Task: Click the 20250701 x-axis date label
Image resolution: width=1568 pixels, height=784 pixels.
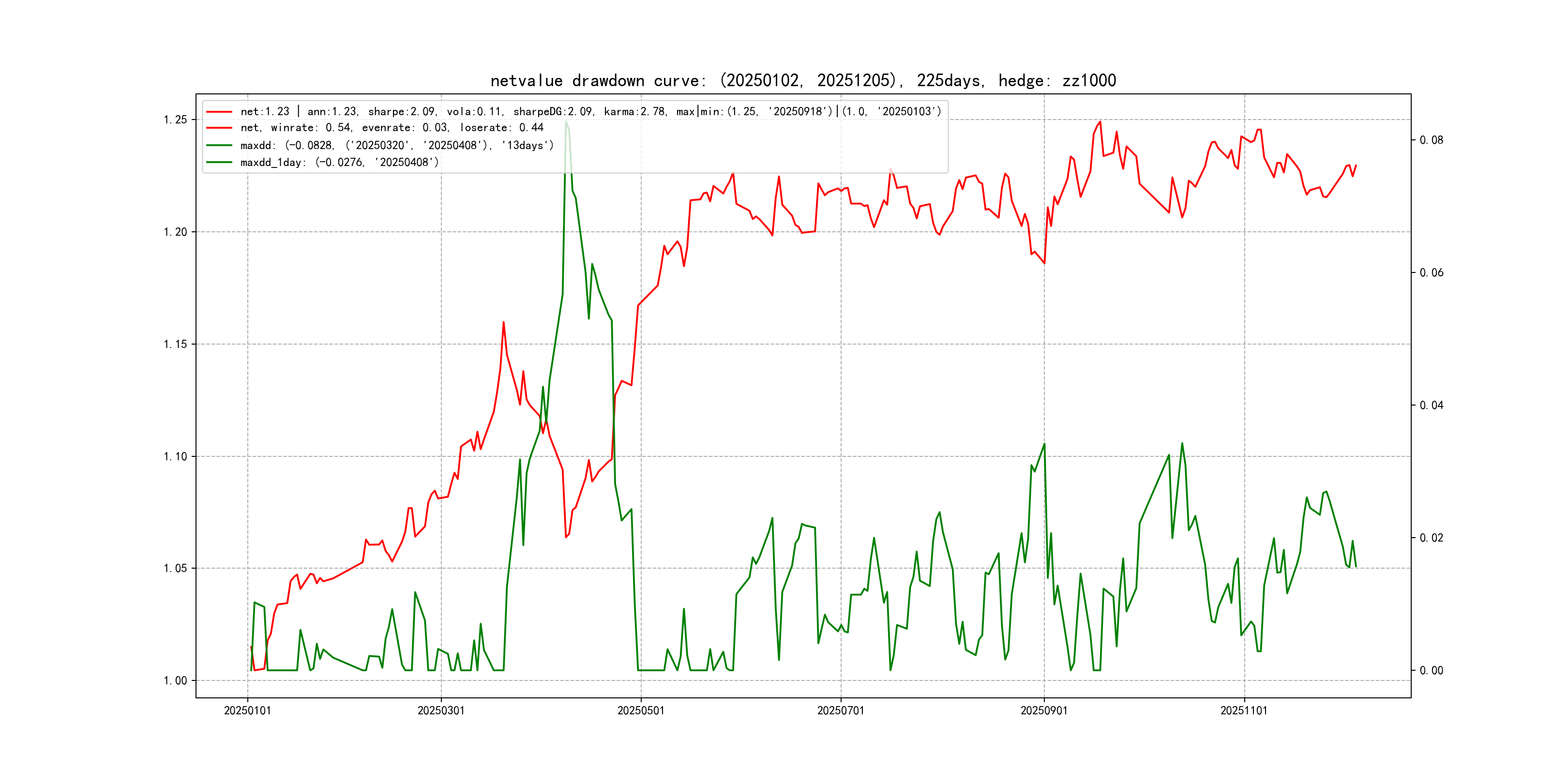Action: pos(840,711)
